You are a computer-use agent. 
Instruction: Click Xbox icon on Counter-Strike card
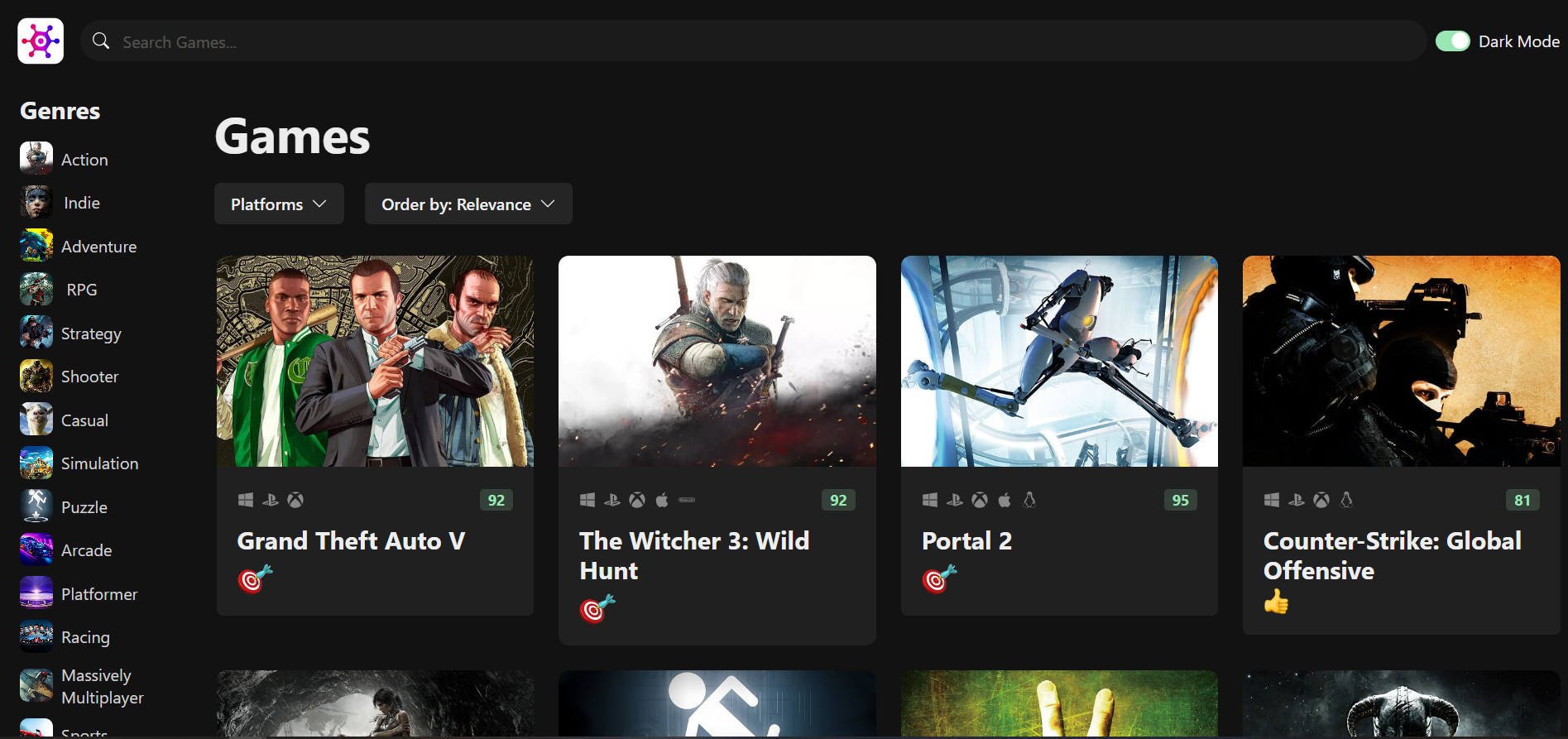[x=1321, y=500]
